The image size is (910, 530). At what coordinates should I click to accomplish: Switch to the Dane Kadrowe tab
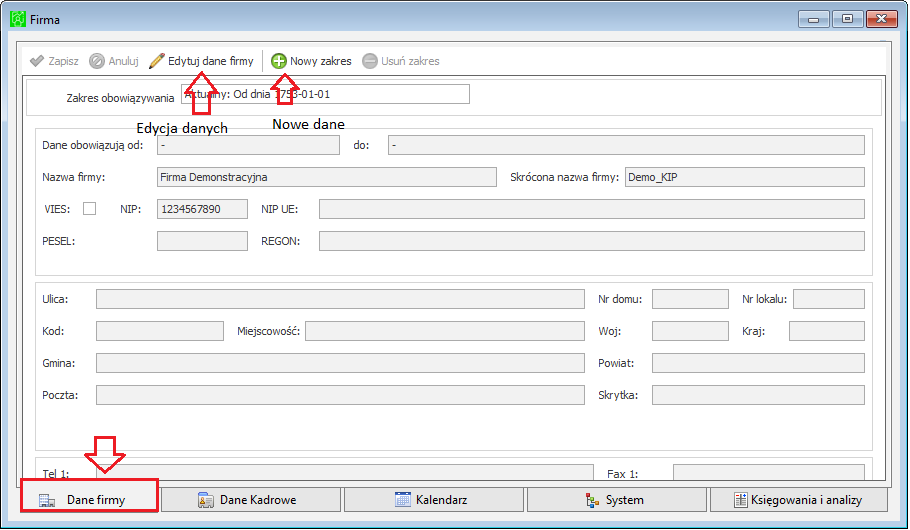[251, 499]
